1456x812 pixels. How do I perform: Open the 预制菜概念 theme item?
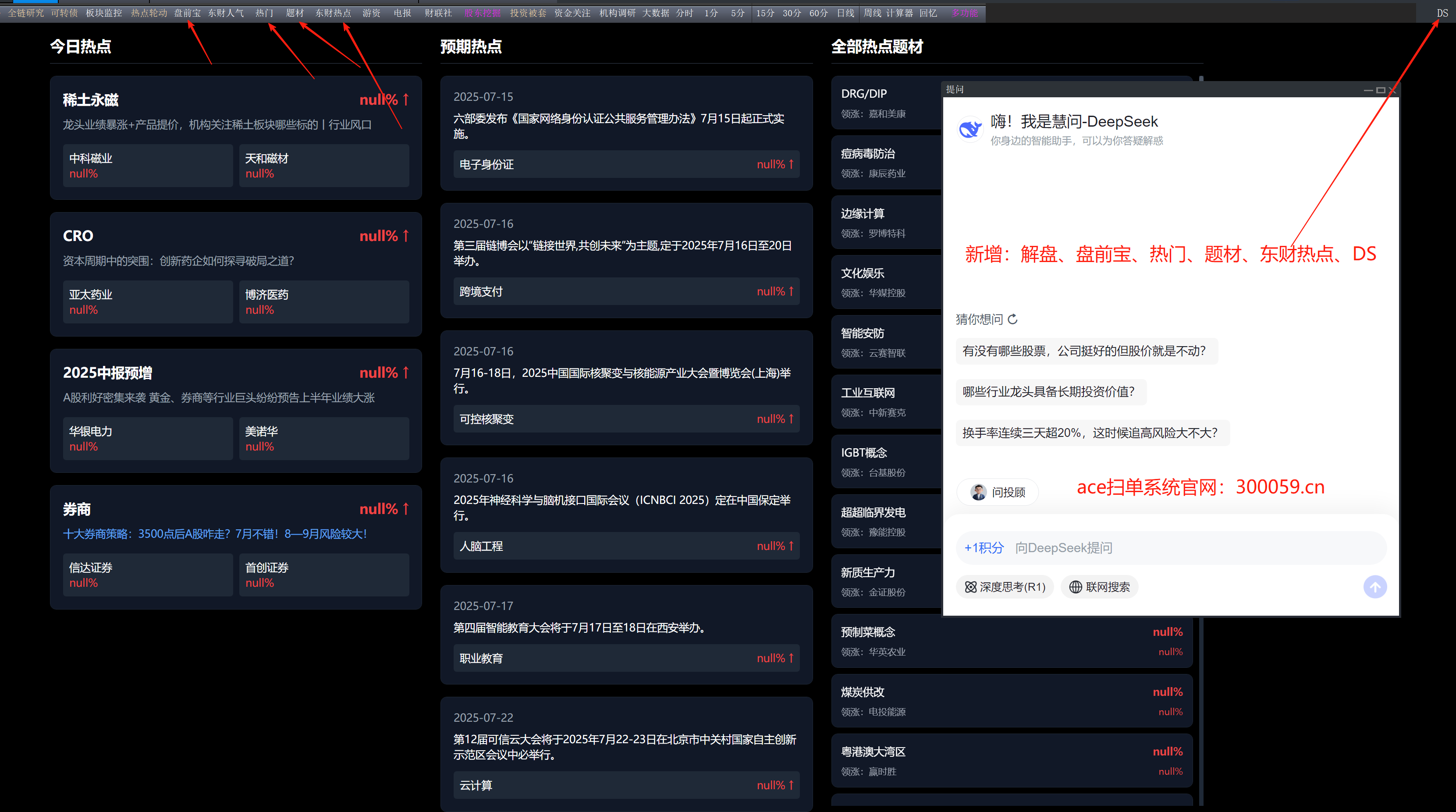1012,641
